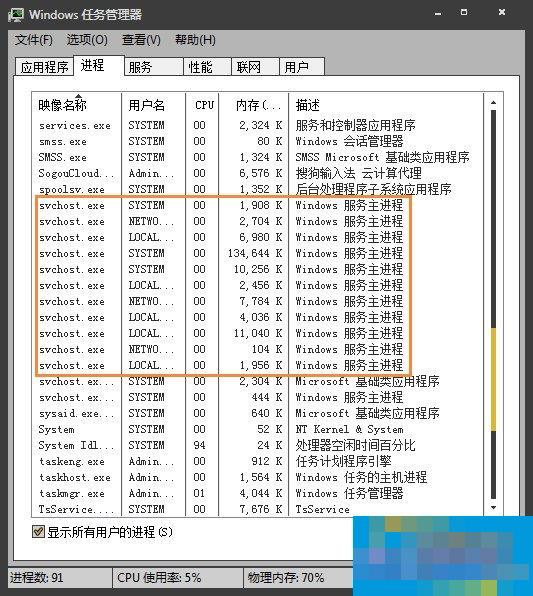Screen dimensions: 533x596
Task: Switch to the 服务 tab
Action: (x=154, y=67)
